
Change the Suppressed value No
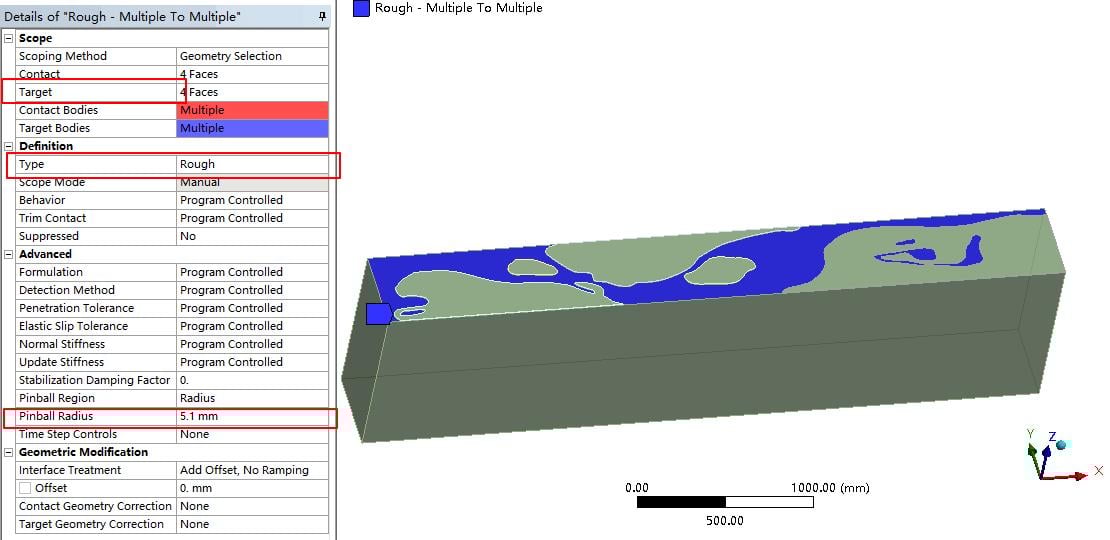[x=252, y=236]
